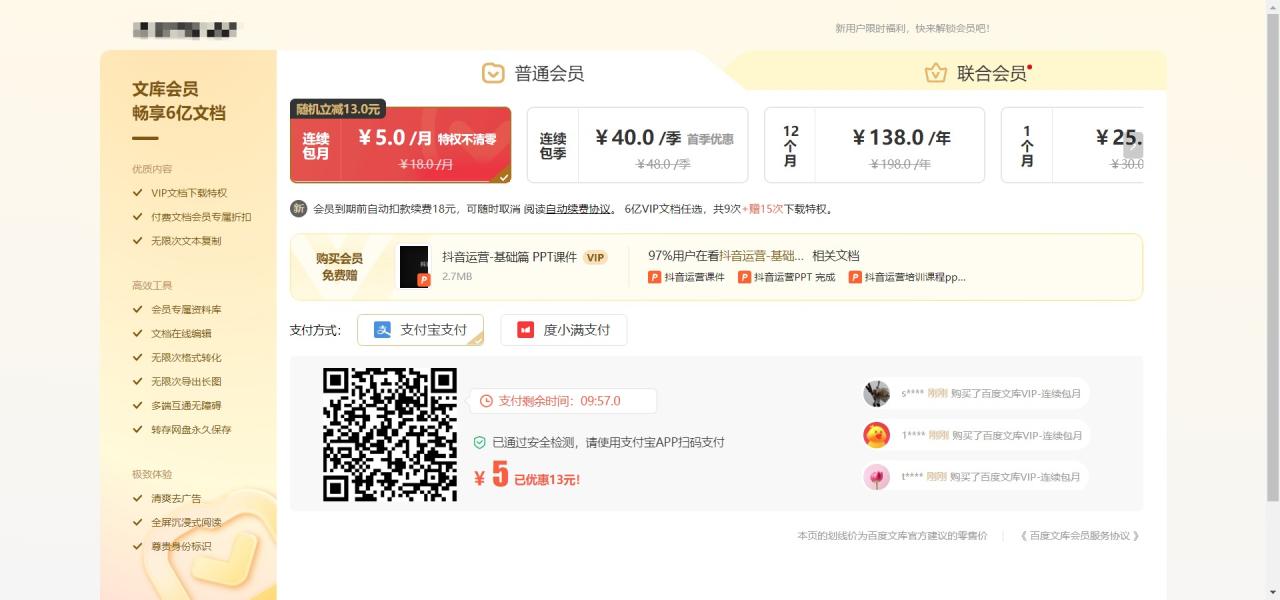Click the 抖音运营 gift document thumbnail
Screen dimensions: 1280x600
[414, 267]
